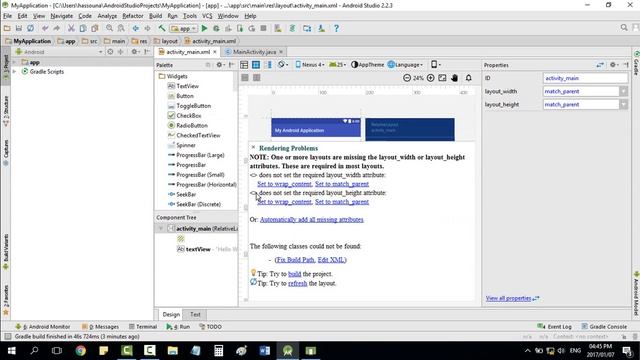
Task: Click 'Fix Build Path' link
Action: (295, 260)
